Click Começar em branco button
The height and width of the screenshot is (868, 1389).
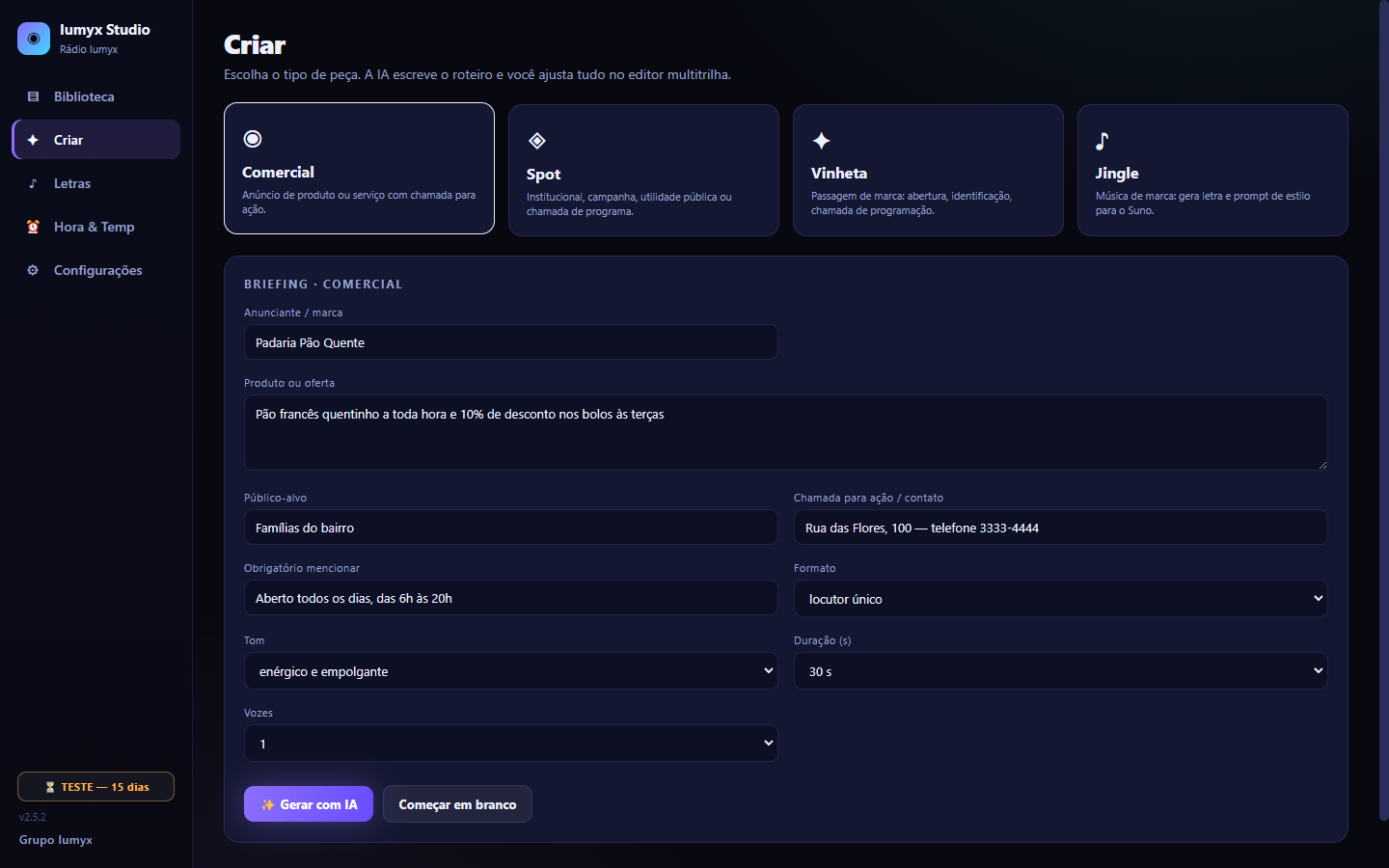(457, 804)
